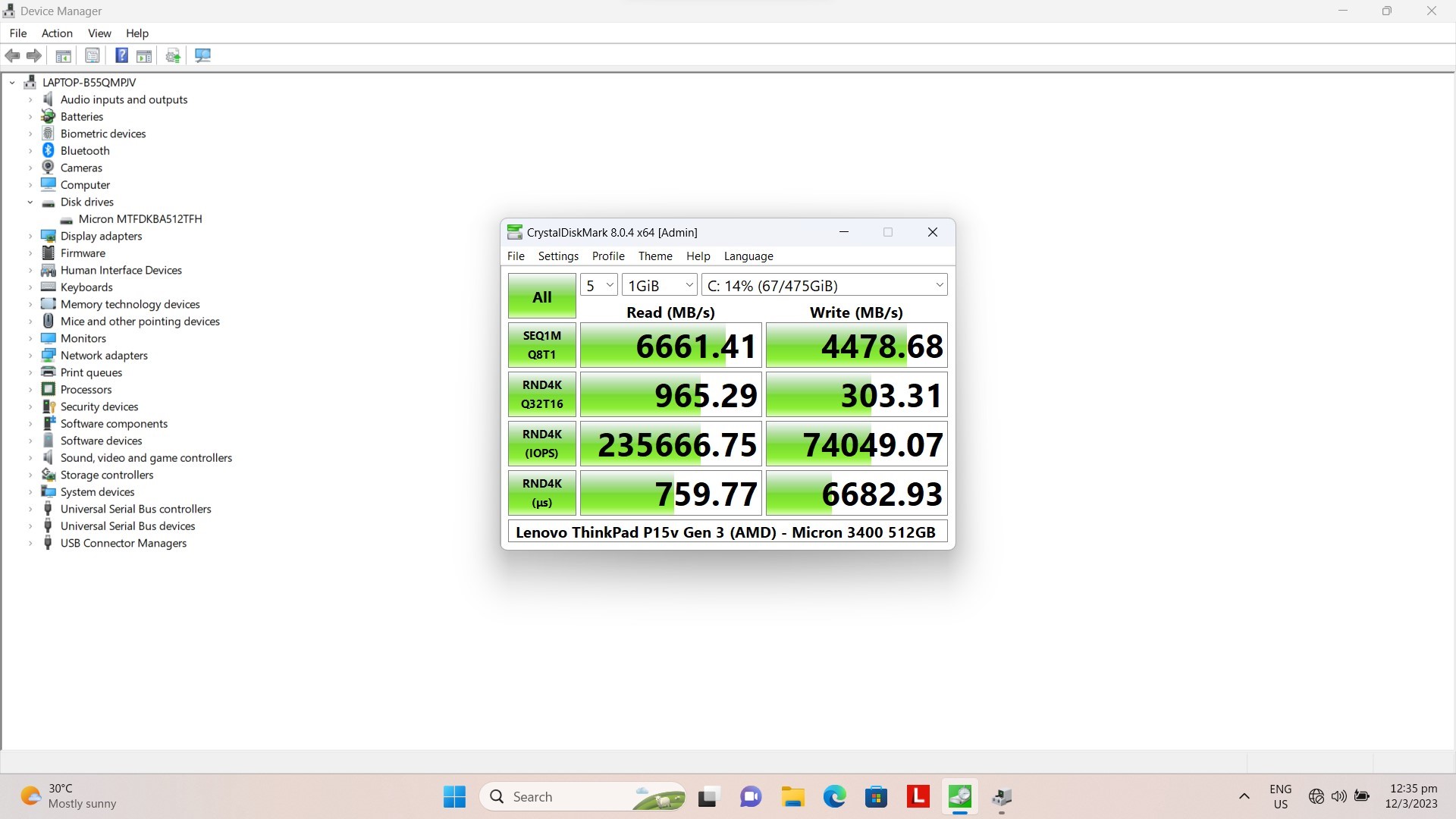Open the View menu in Device Manager

coord(99,33)
